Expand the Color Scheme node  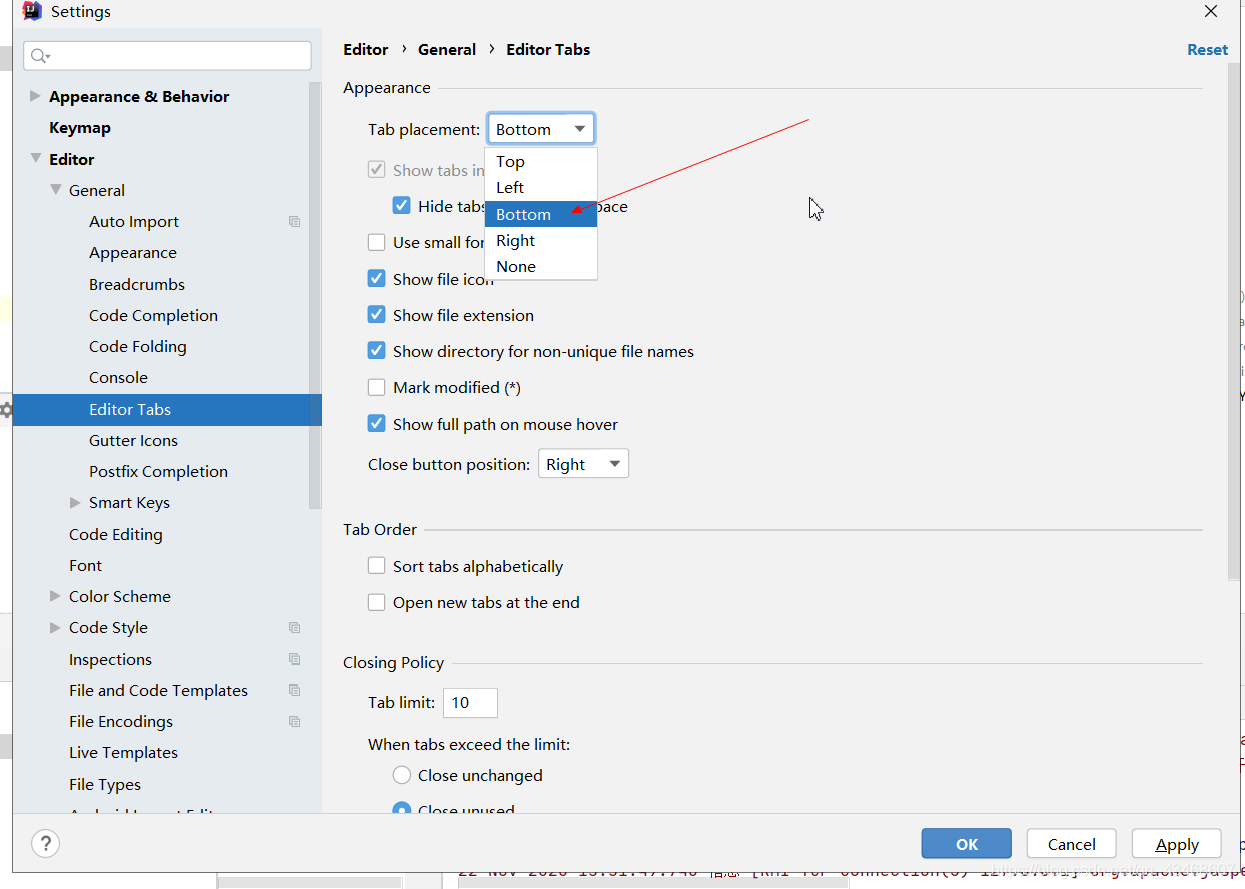[56, 596]
